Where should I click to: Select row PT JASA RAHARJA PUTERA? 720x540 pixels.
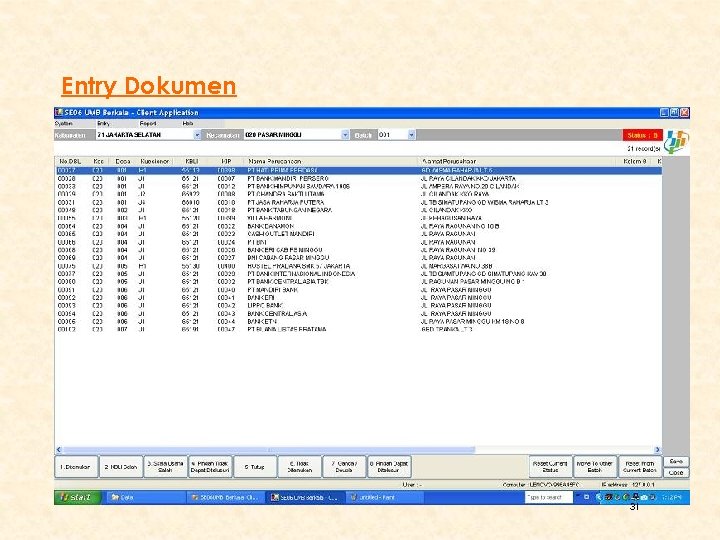pyautogui.click(x=359, y=202)
